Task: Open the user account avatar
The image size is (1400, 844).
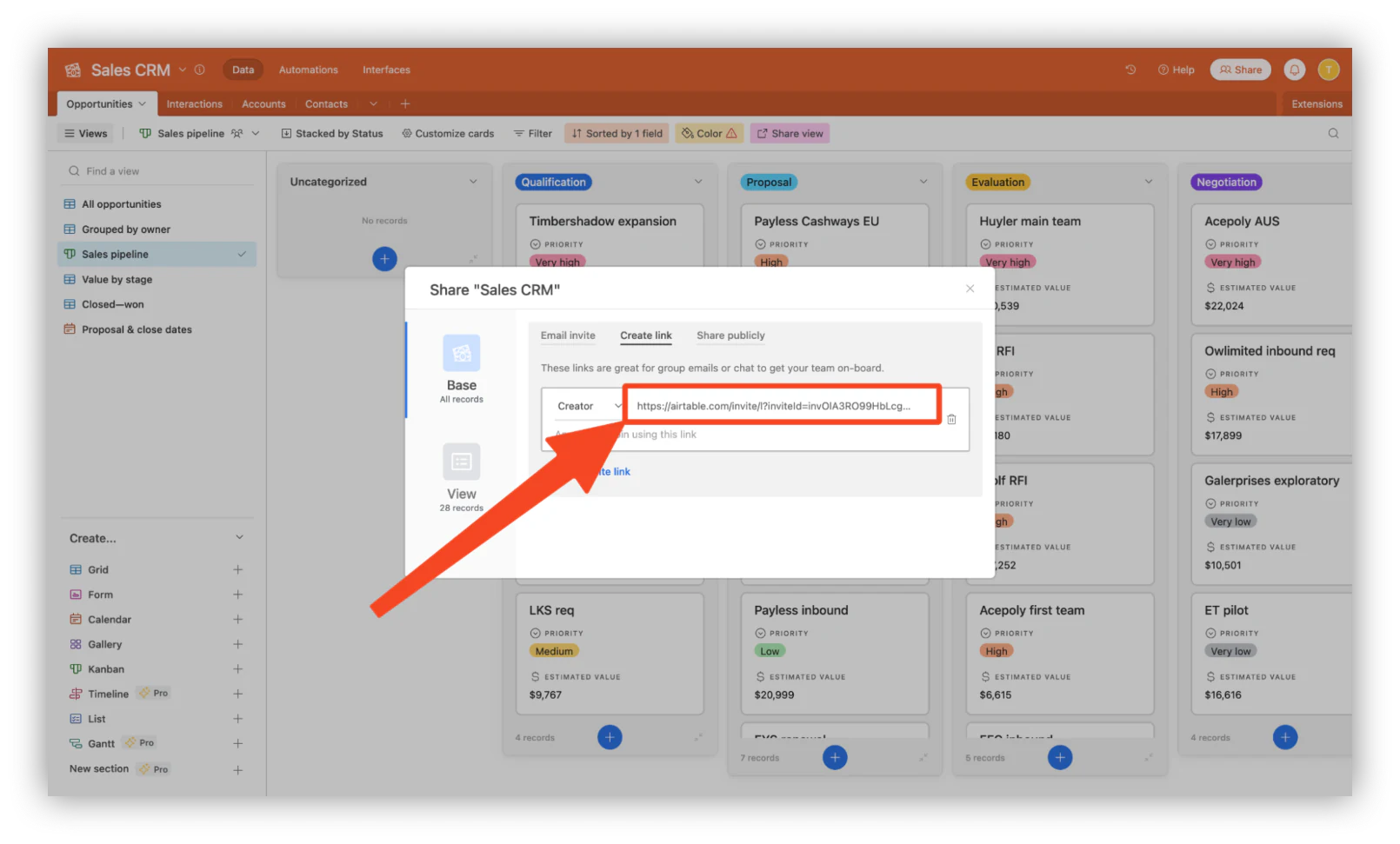Action: pyautogui.click(x=1329, y=70)
